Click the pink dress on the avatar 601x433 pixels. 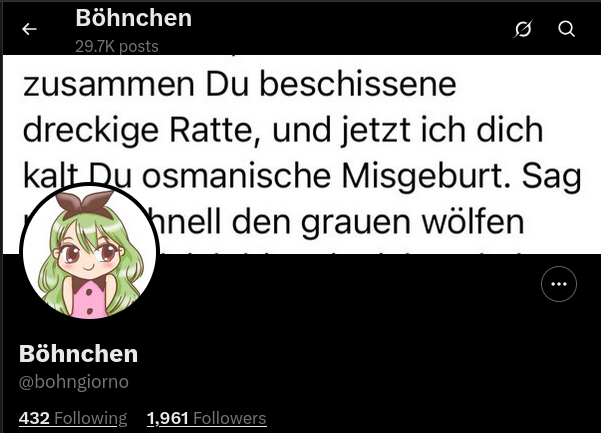click(89, 300)
